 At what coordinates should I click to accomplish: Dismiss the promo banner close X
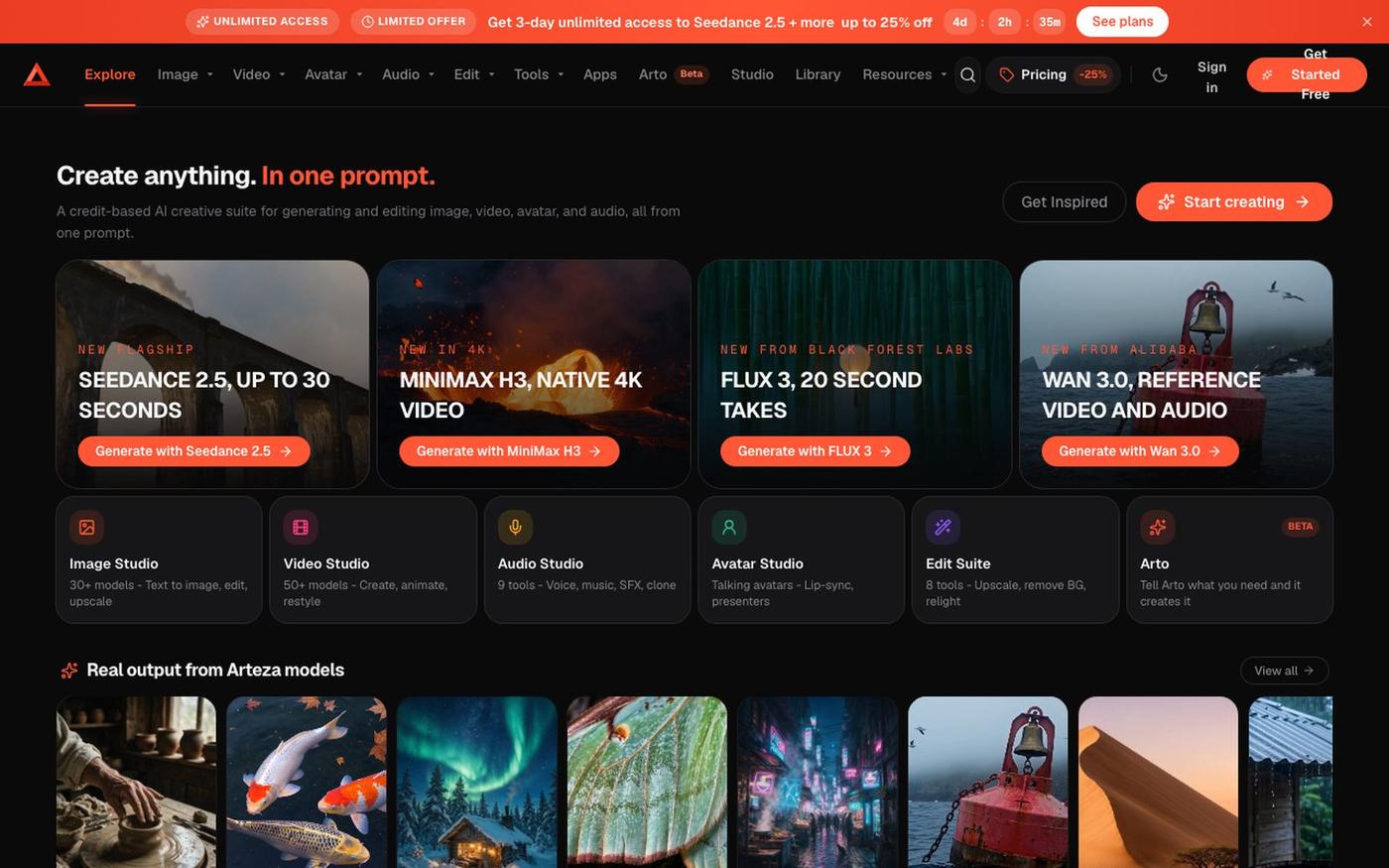1367,21
